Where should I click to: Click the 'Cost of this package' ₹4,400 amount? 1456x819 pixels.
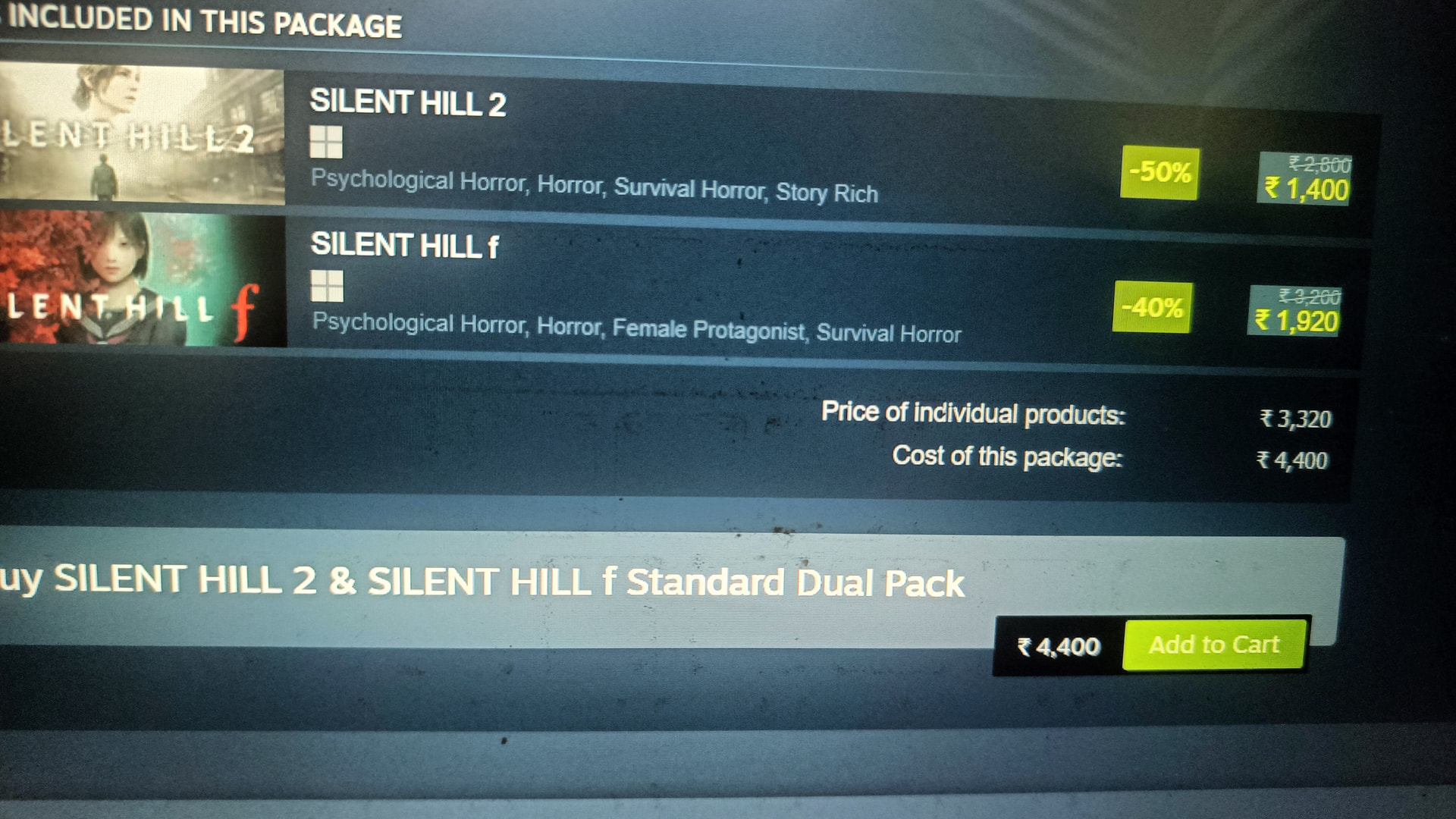click(1292, 460)
